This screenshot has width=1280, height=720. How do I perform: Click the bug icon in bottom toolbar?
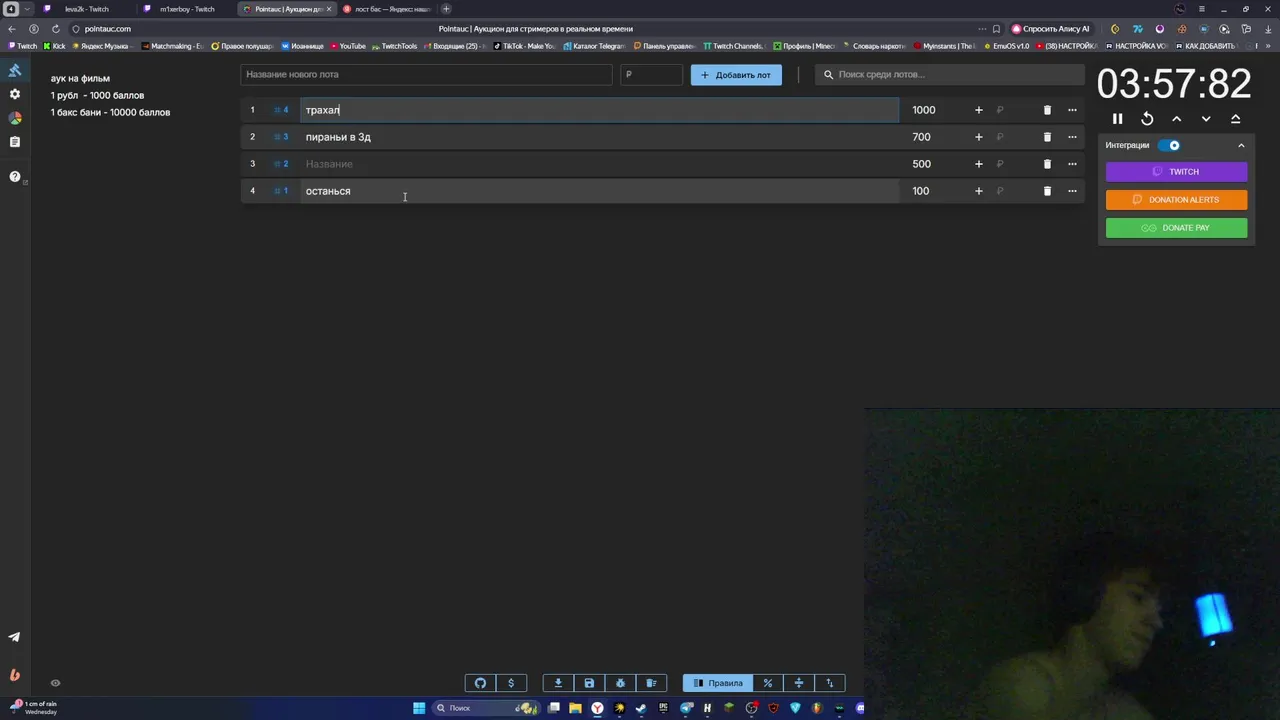(620, 683)
